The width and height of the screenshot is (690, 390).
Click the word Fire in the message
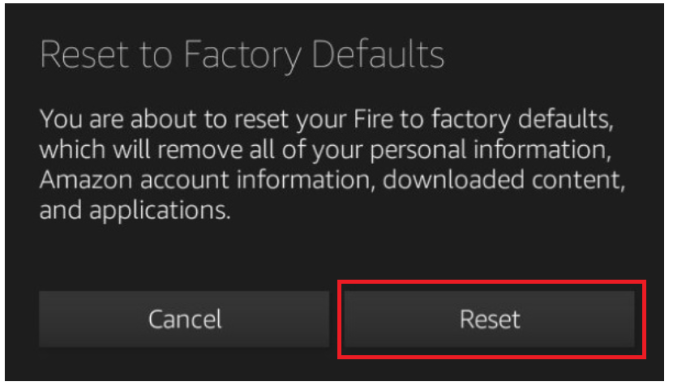[373, 119]
